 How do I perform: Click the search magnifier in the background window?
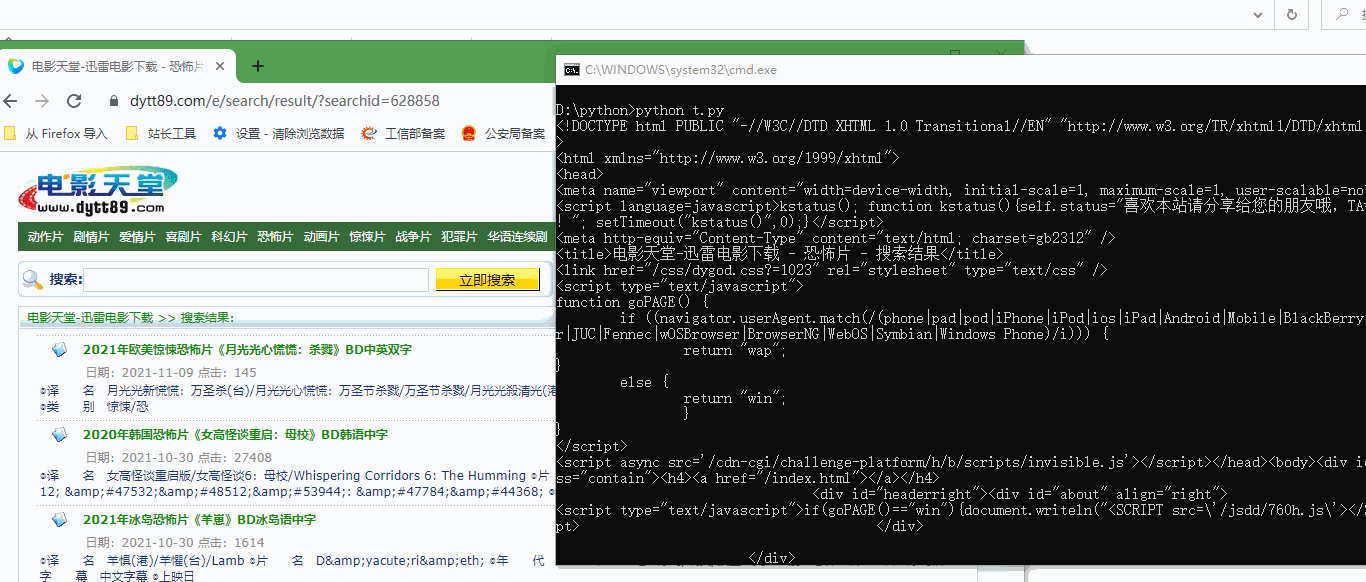1343,14
